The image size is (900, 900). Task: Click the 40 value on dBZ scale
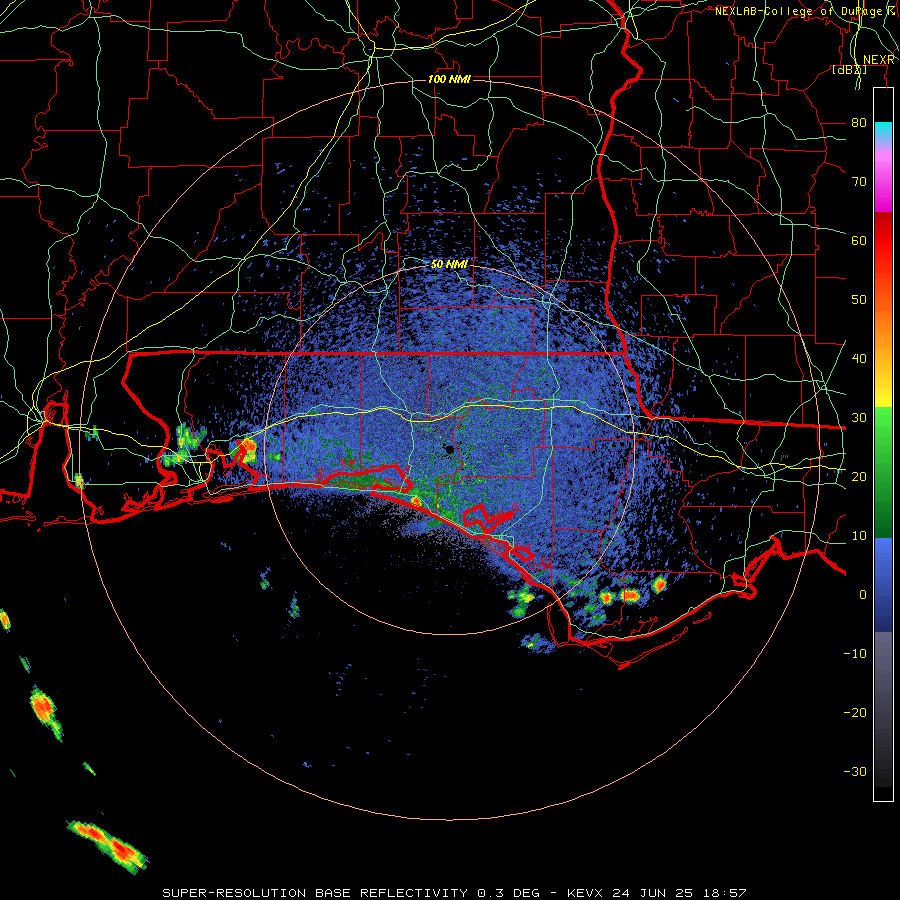click(x=859, y=359)
